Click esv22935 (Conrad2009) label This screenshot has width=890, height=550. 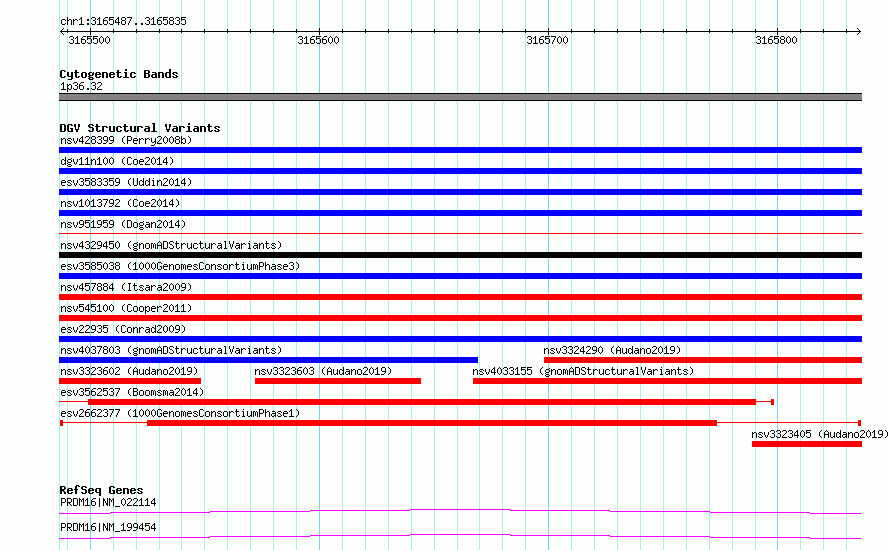(123, 329)
